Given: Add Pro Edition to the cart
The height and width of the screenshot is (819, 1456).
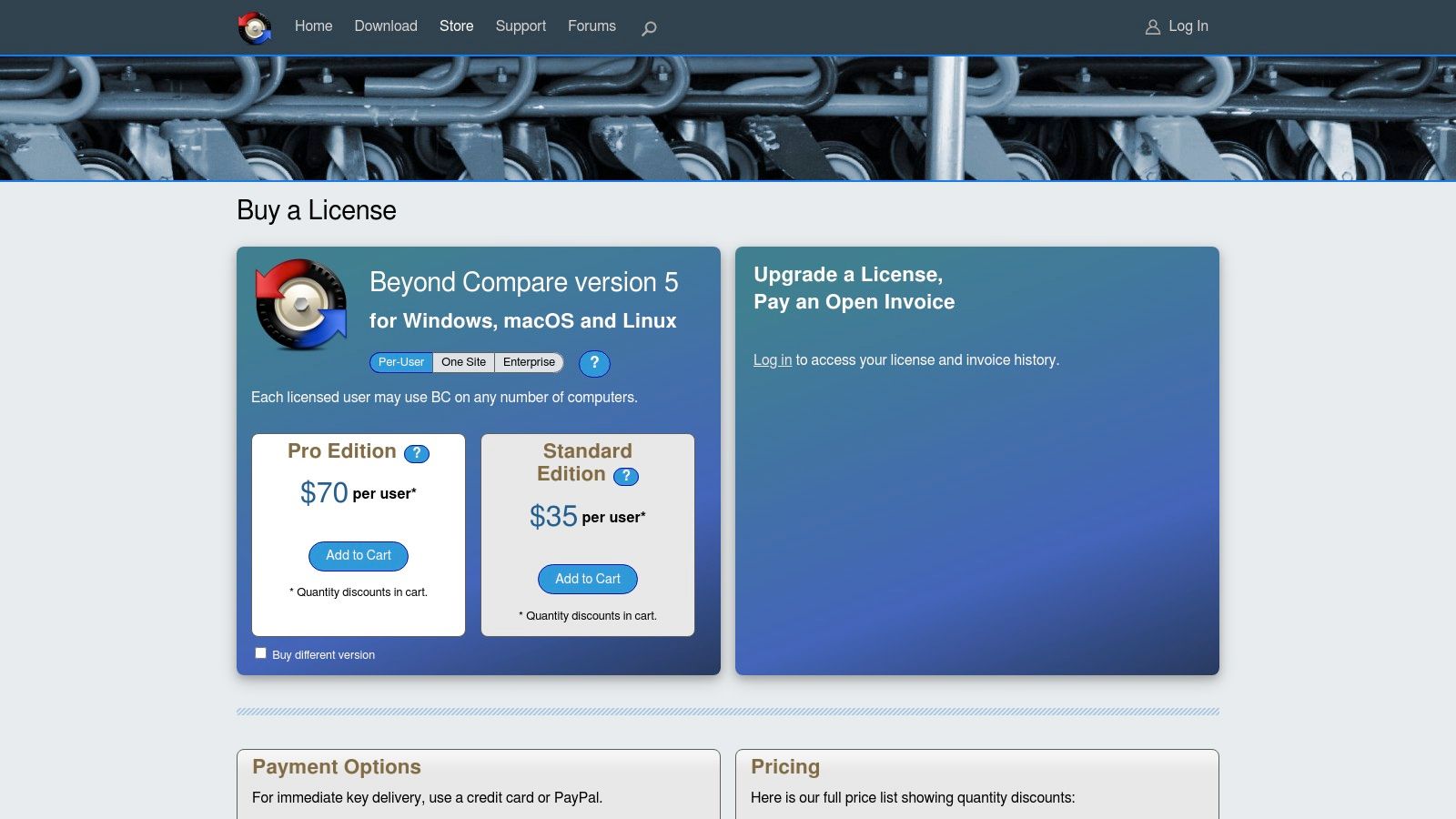Looking at the screenshot, I should [x=358, y=555].
